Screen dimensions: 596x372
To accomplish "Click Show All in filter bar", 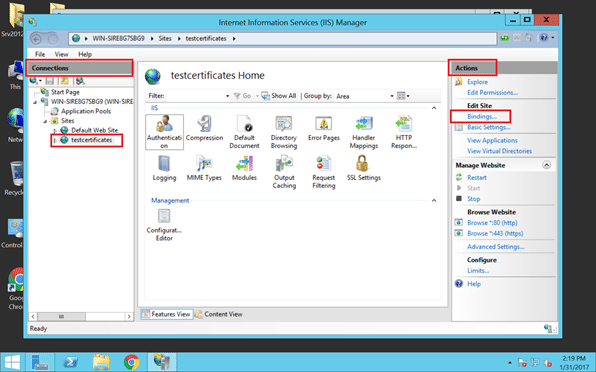I will pyautogui.click(x=279, y=96).
